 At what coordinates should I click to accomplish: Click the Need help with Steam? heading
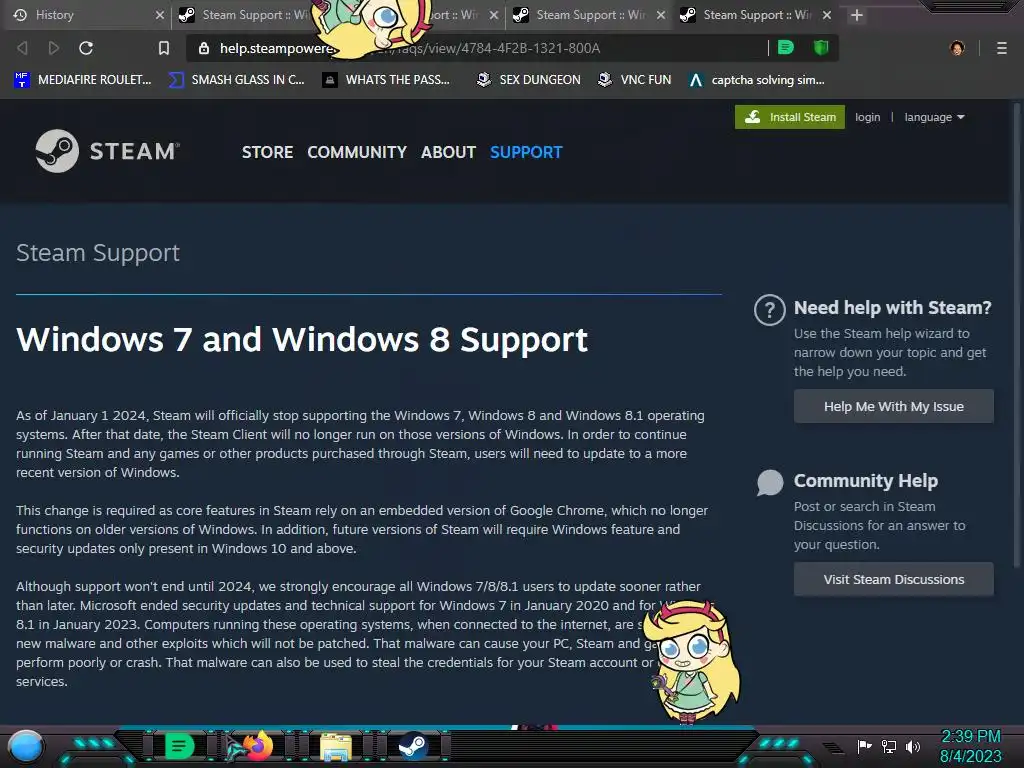coord(893,308)
